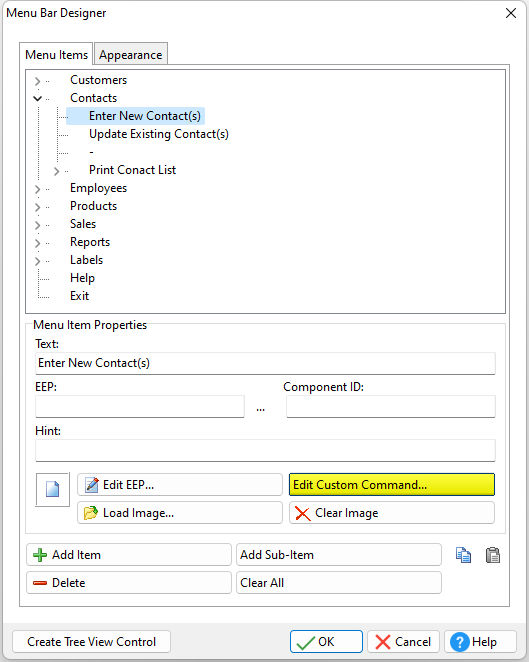Select Update Existing Contact(s) tree item
Image resolution: width=529 pixels, height=662 pixels.
tap(159, 134)
